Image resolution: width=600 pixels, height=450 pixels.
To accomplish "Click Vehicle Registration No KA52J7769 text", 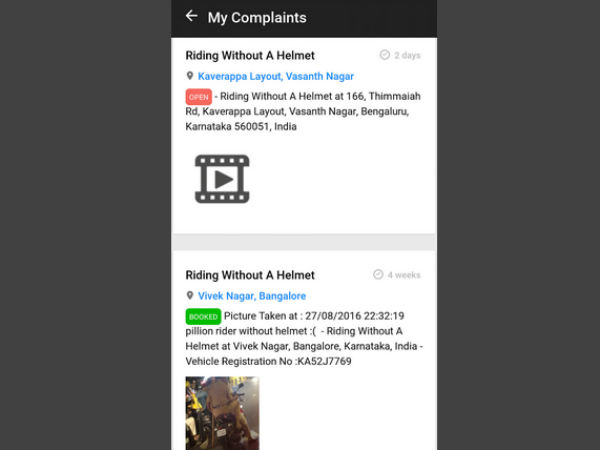I will pyautogui.click(x=268, y=361).
